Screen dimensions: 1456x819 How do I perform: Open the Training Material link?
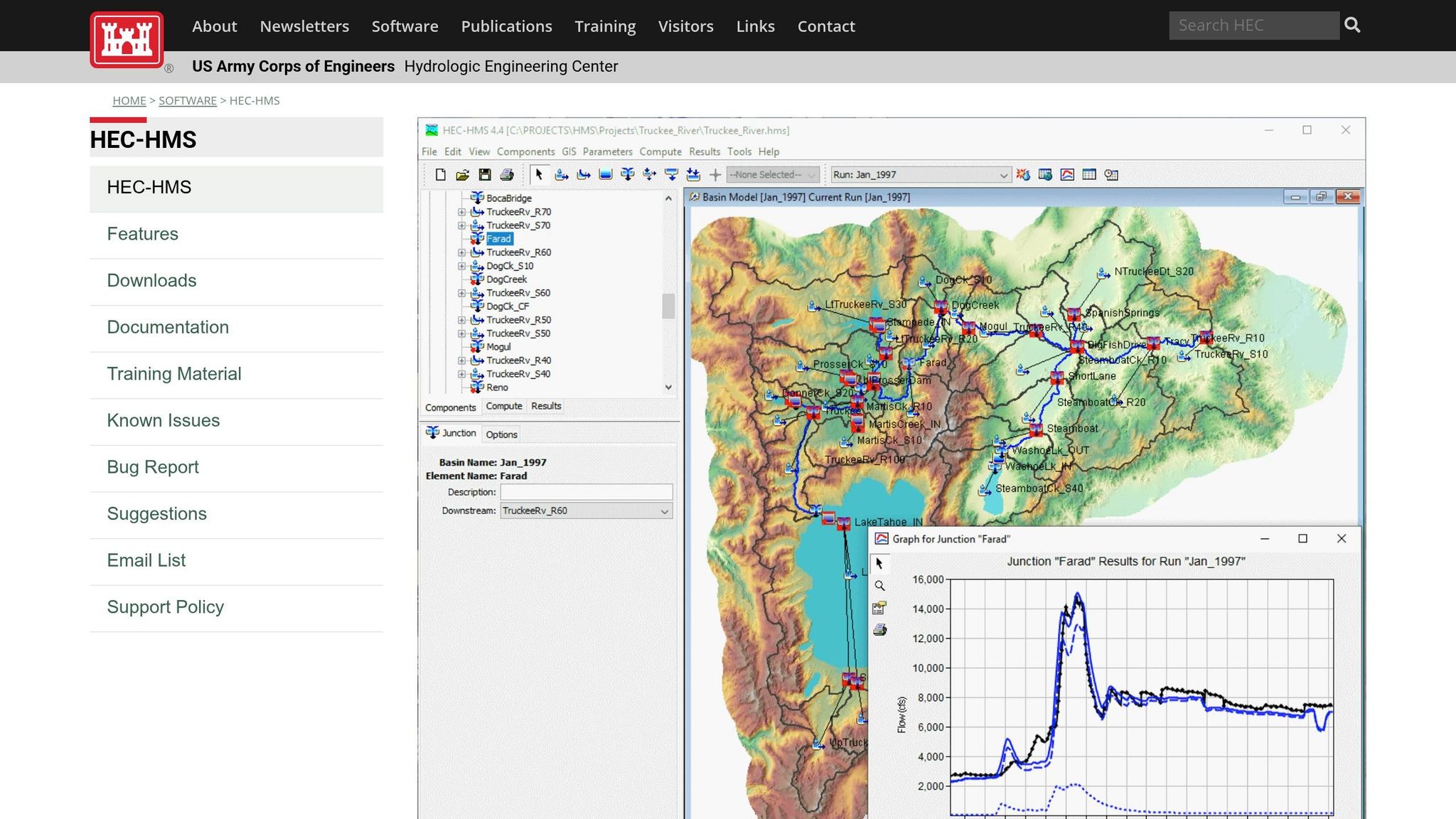pyautogui.click(x=174, y=374)
